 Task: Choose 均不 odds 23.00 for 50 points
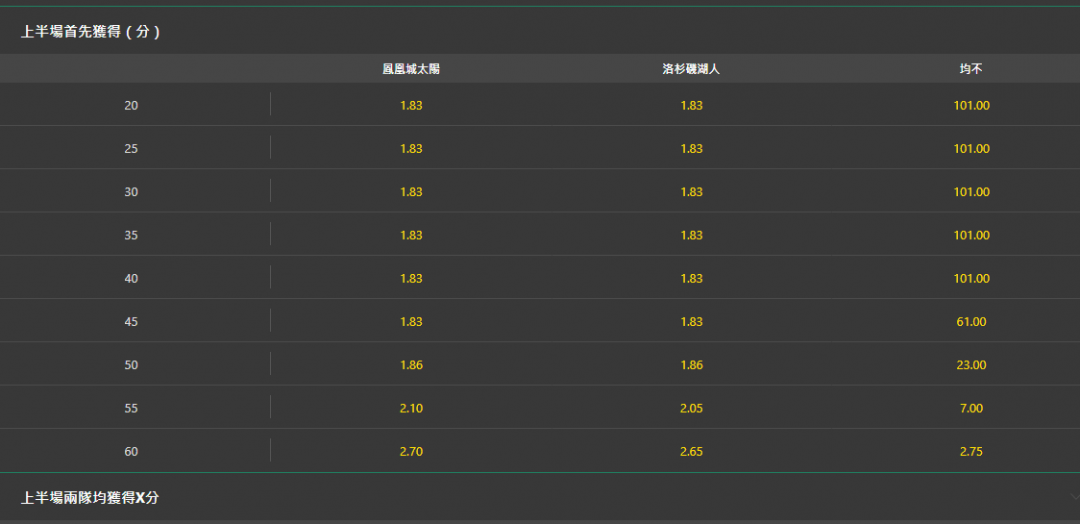point(971,365)
